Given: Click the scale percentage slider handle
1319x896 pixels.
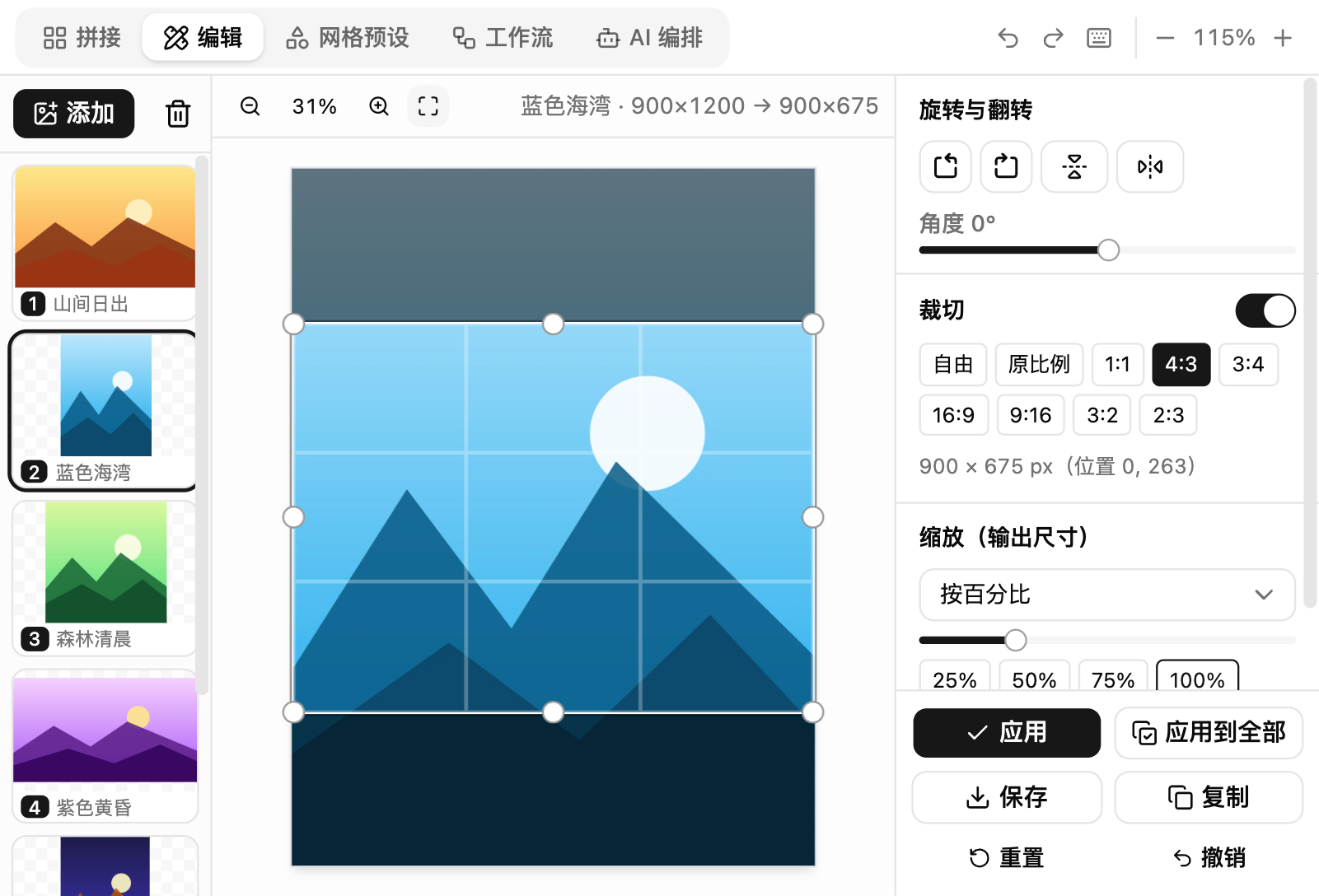Looking at the screenshot, I should pyautogui.click(x=1016, y=640).
